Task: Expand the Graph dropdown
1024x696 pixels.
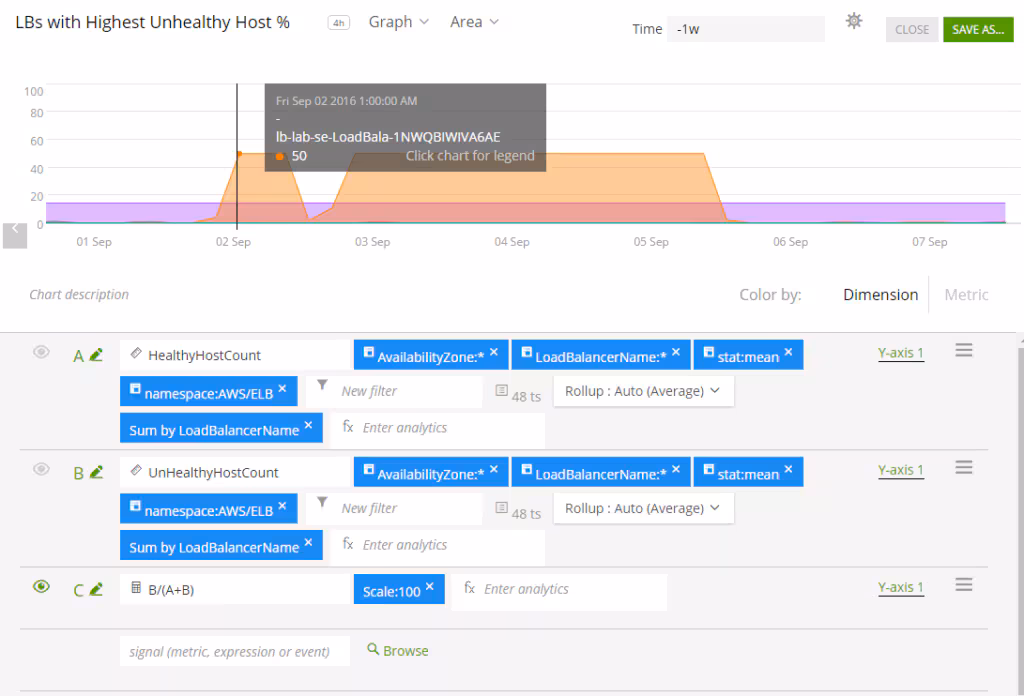Action: [x=398, y=22]
